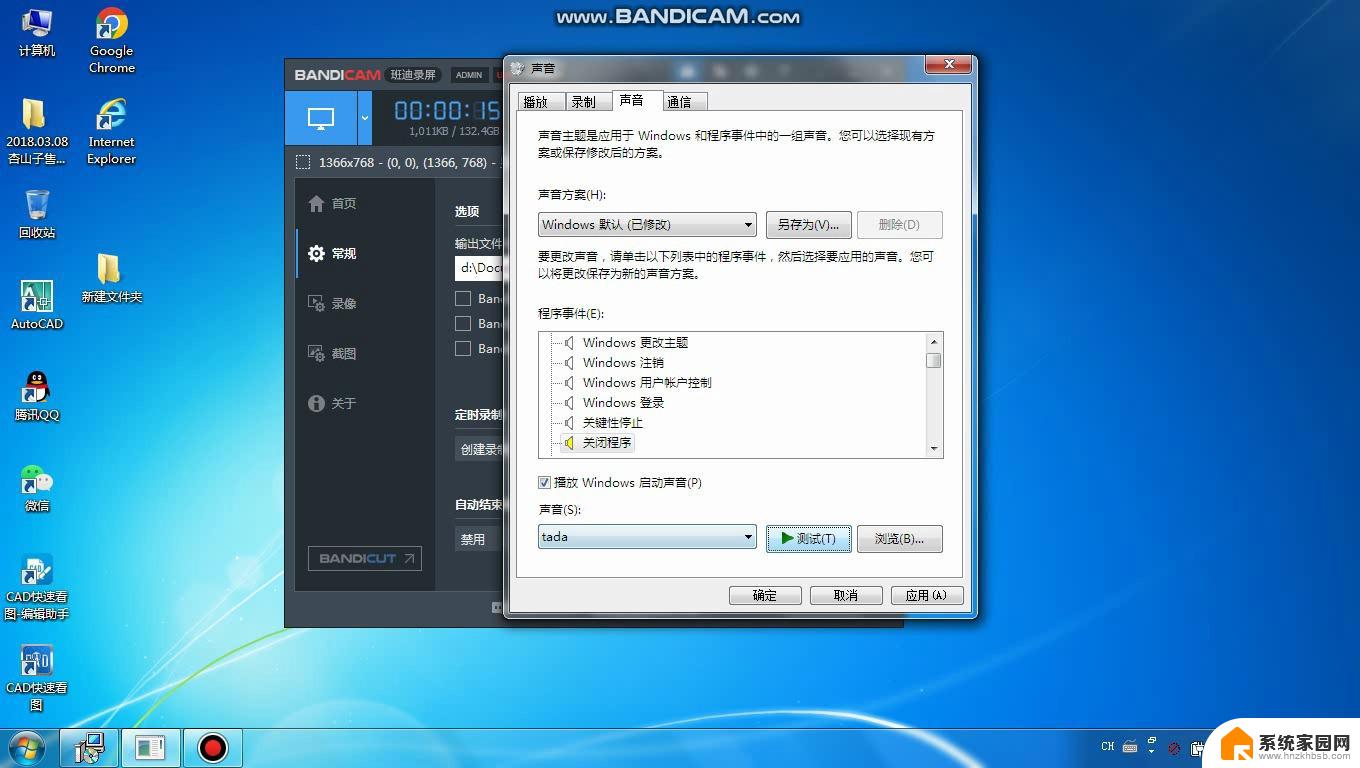Click the control panel taskbar icon
The height and width of the screenshot is (768, 1360).
[x=151, y=748]
